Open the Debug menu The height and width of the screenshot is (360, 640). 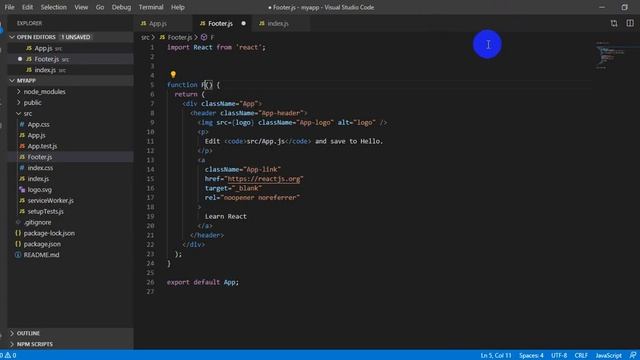[x=121, y=7]
